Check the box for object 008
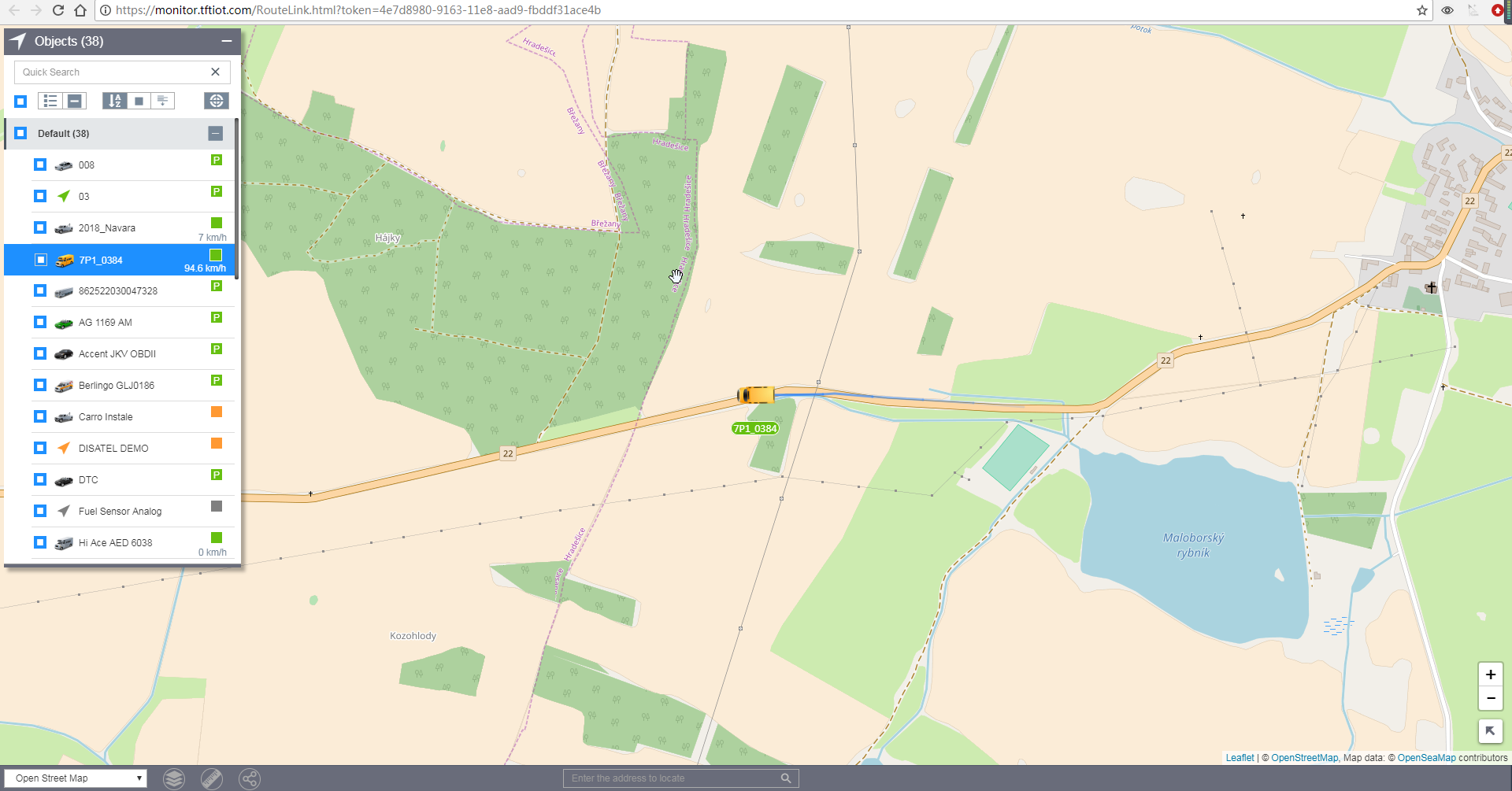Viewport: 1512px width, 791px height. coord(40,164)
